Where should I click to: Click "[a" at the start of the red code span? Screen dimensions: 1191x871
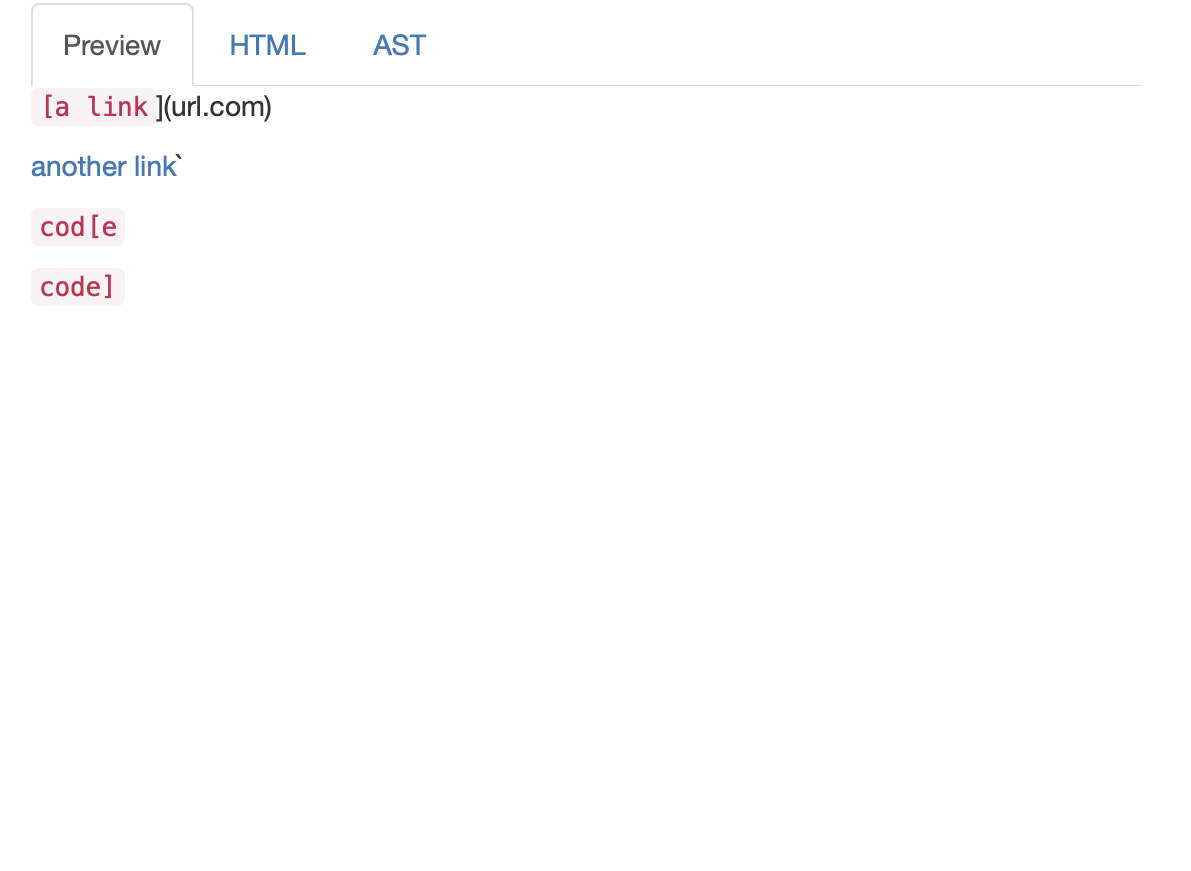tap(56, 107)
